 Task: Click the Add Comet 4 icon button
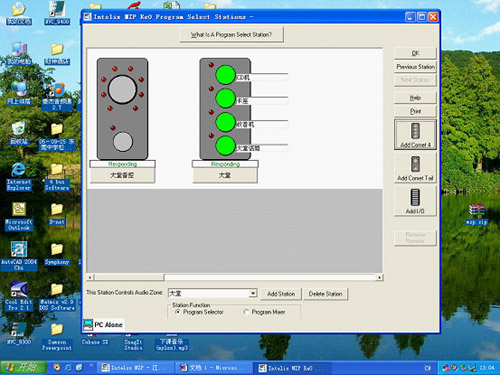pyautogui.click(x=415, y=135)
